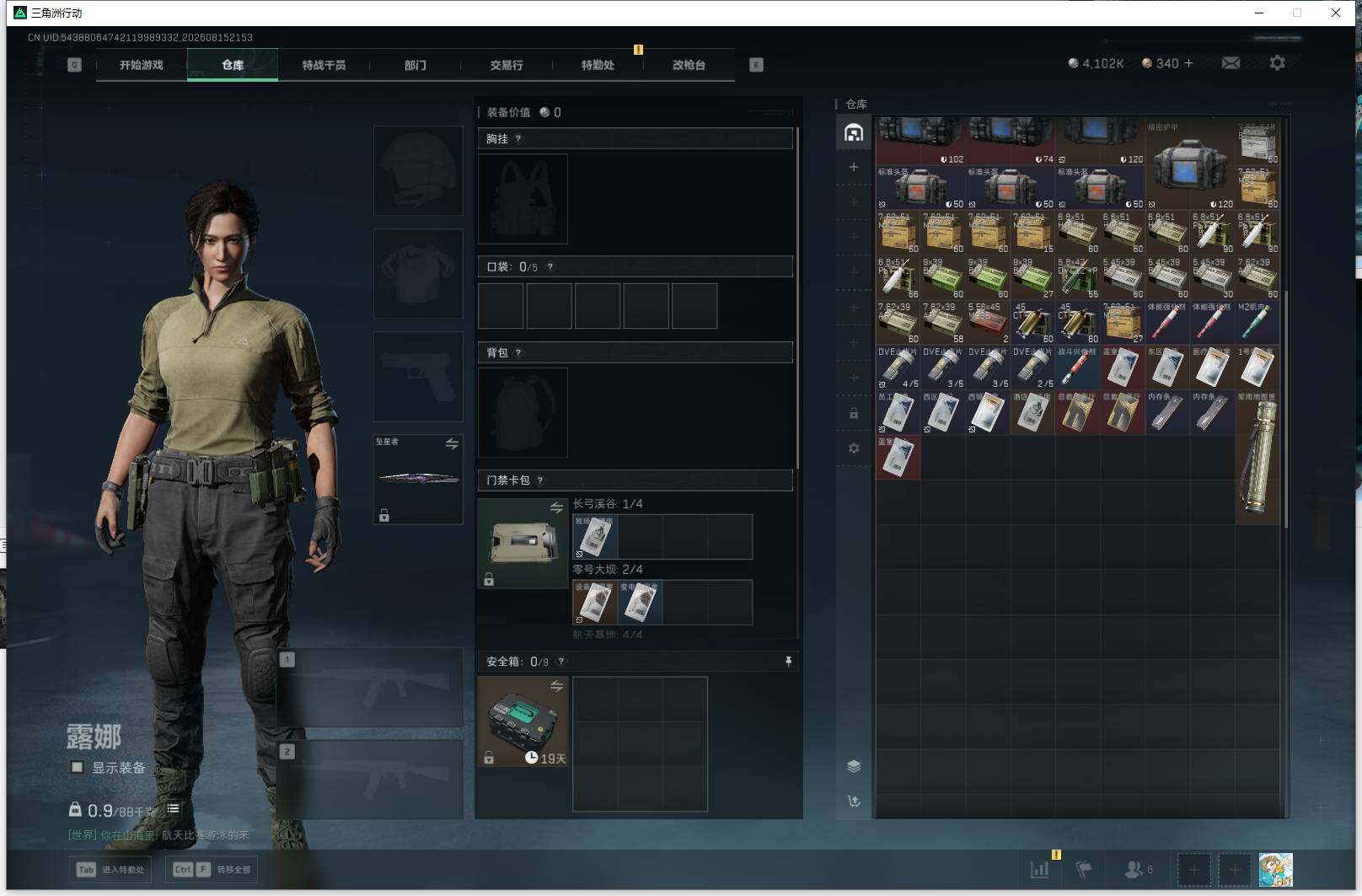Screen dimensions: 1362x896
Task: Open the statistics bar chart icon
Action: 1040,869
